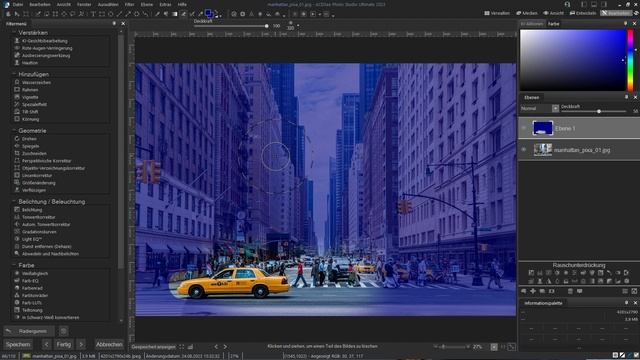Pin the Filtermenü panel

(x=114, y=24)
